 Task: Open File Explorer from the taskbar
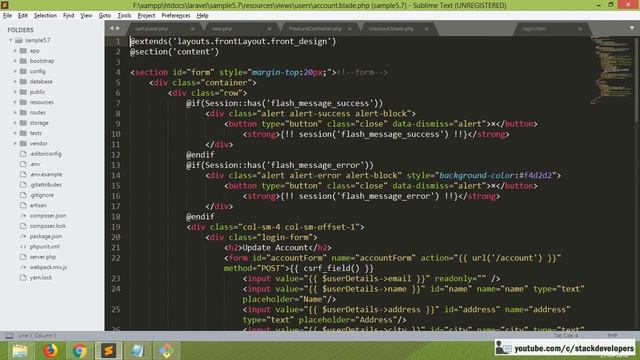pos(20,351)
